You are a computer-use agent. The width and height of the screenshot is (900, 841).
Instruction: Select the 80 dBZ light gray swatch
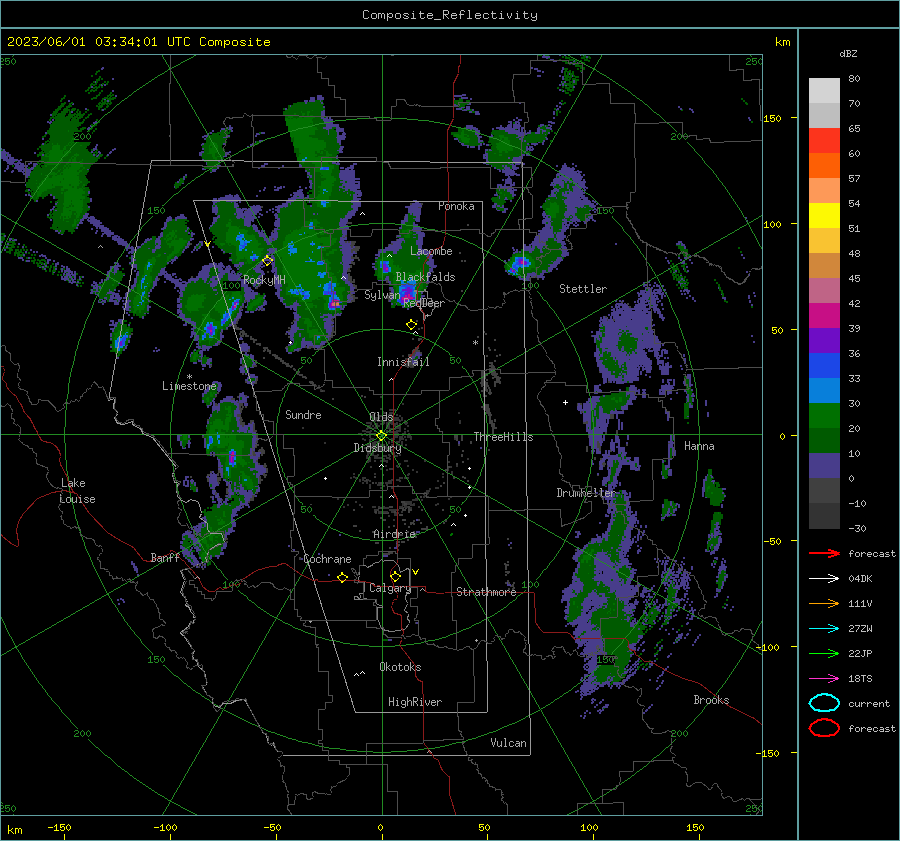click(824, 90)
